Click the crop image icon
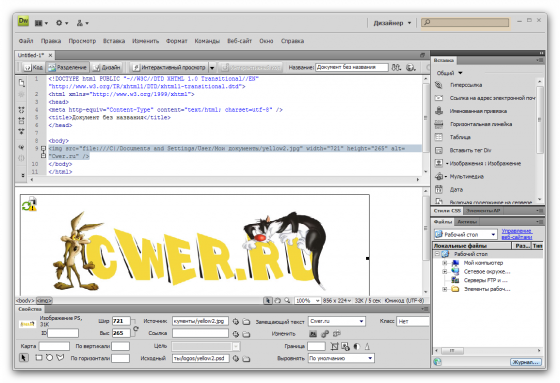The width and height of the screenshot is (560, 383). coord(334,346)
